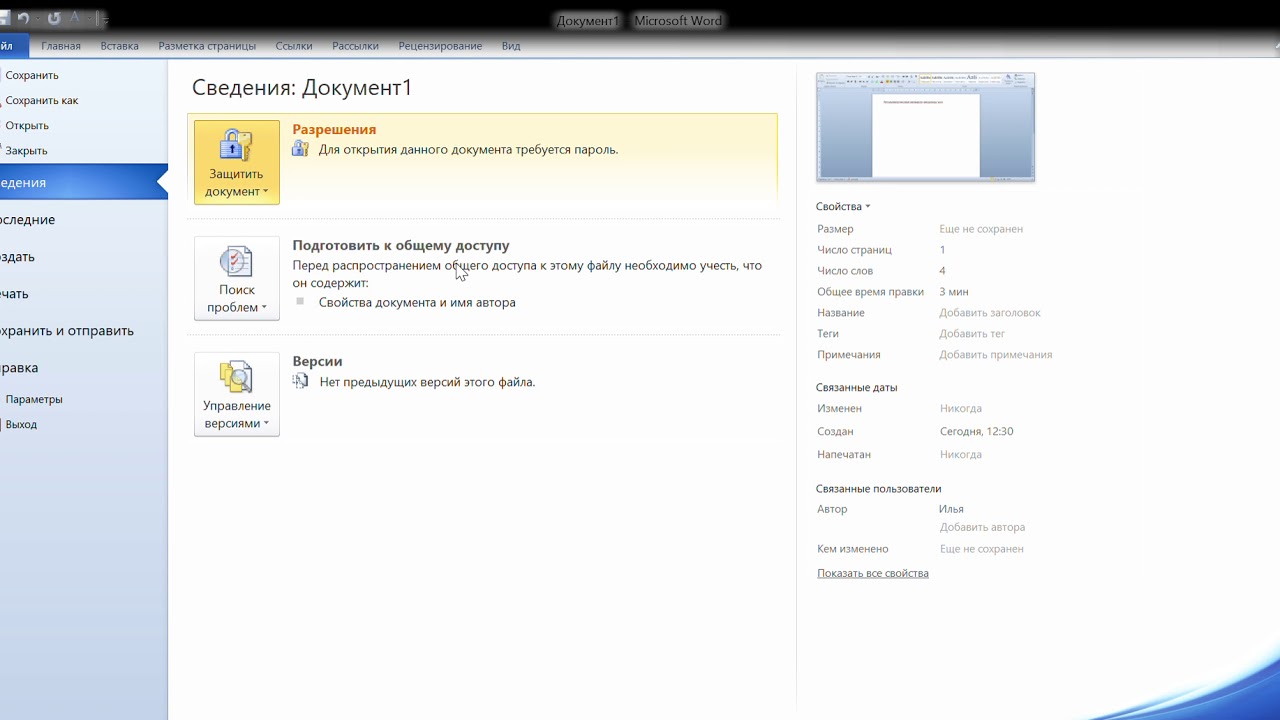Click the '3 мин' editing time value

point(954,292)
